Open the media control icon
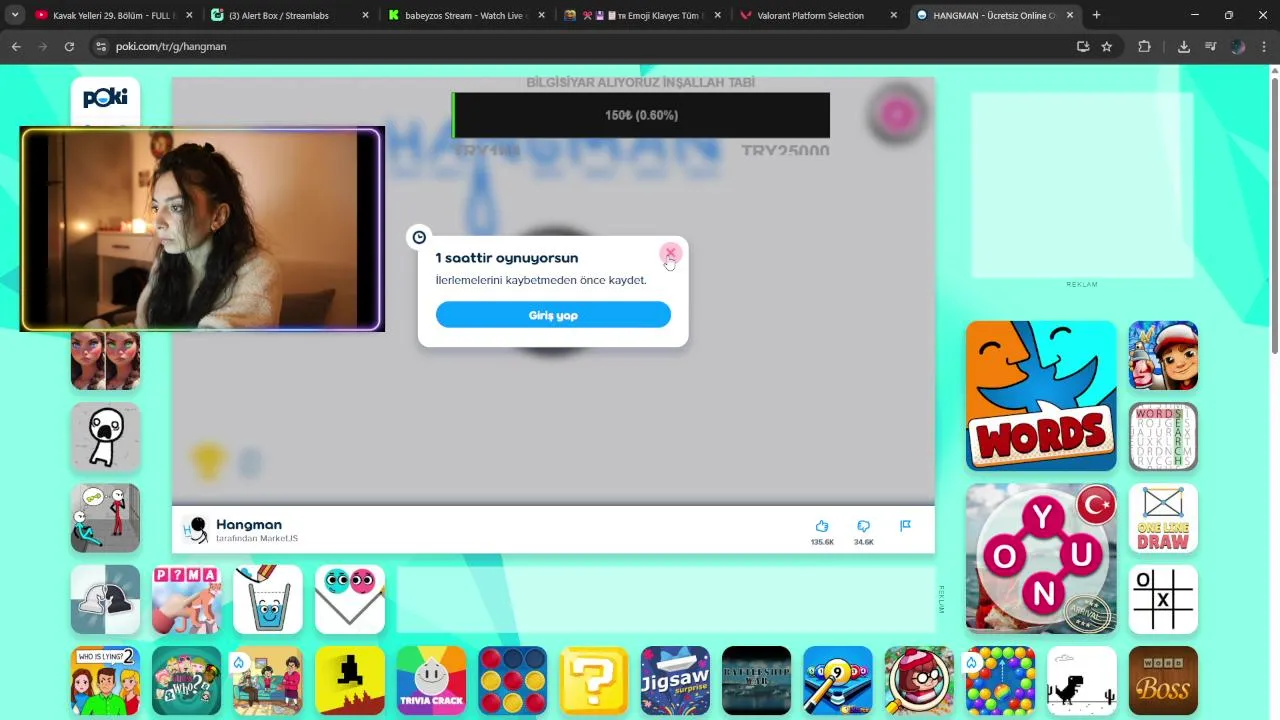 point(1211,46)
